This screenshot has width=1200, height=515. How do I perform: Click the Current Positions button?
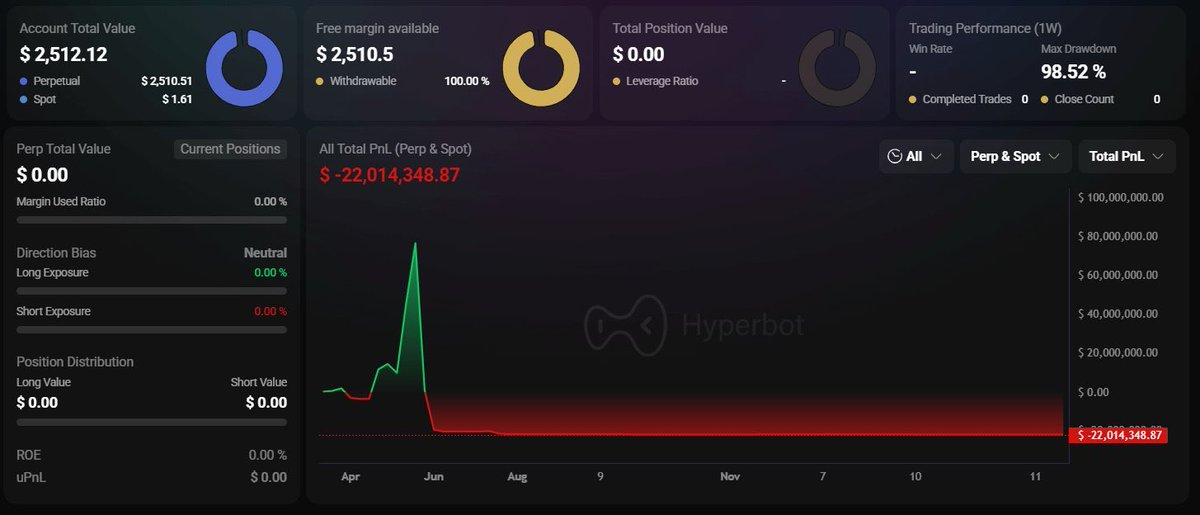(x=230, y=149)
